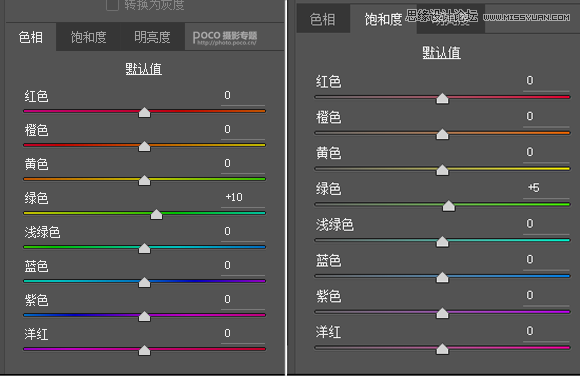The height and width of the screenshot is (376, 580).
Task: Switch to 饱和度 tab in left panel
Action: (88, 37)
